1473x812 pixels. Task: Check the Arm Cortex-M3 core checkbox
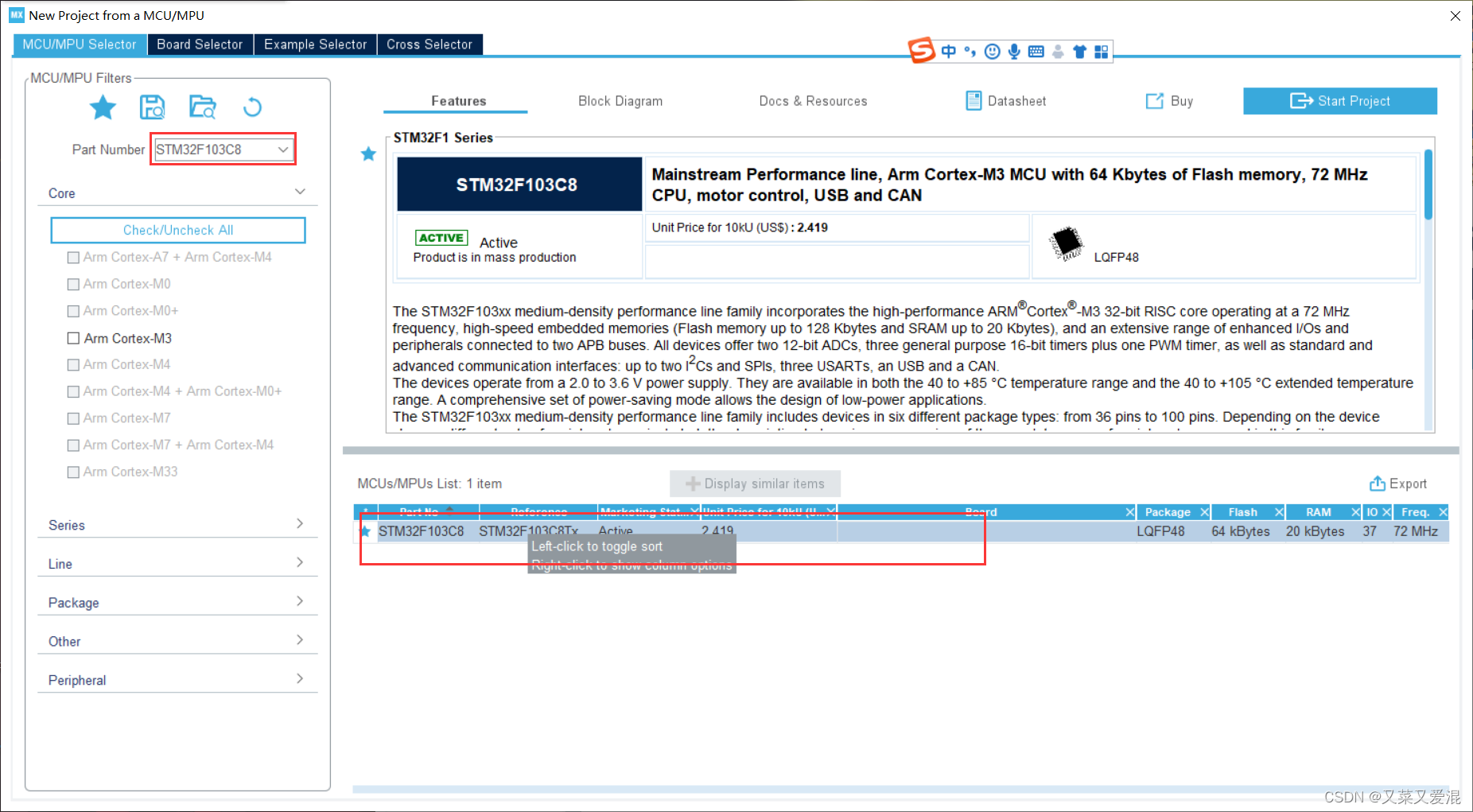73,338
